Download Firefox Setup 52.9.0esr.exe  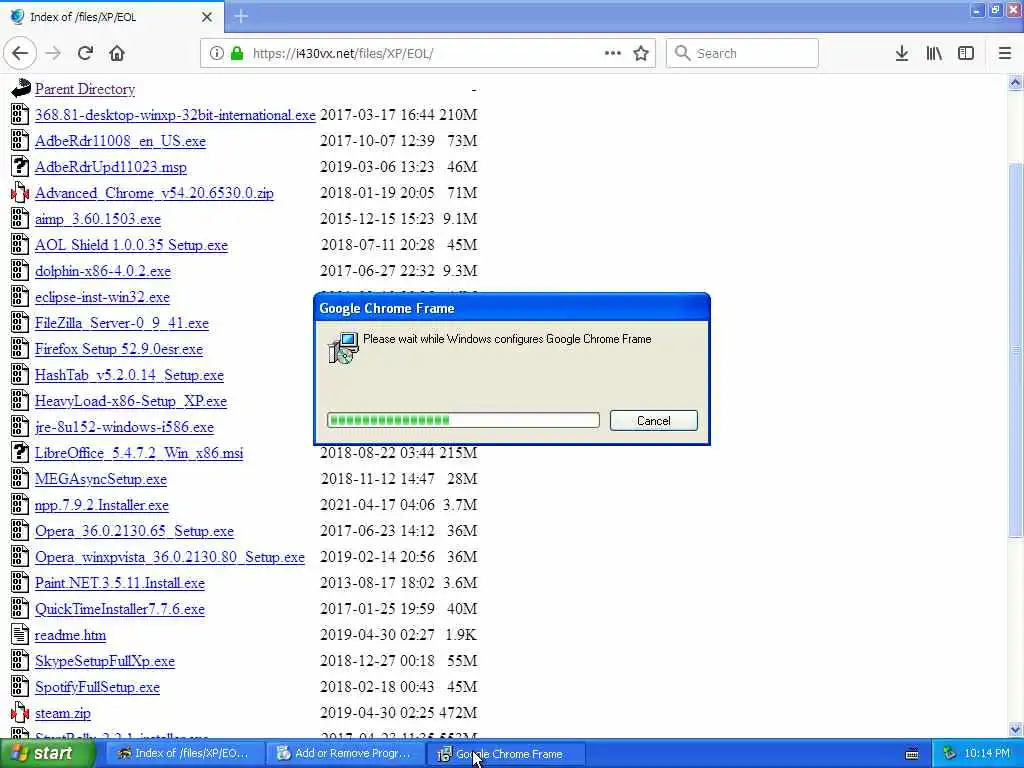coord(119,349)
